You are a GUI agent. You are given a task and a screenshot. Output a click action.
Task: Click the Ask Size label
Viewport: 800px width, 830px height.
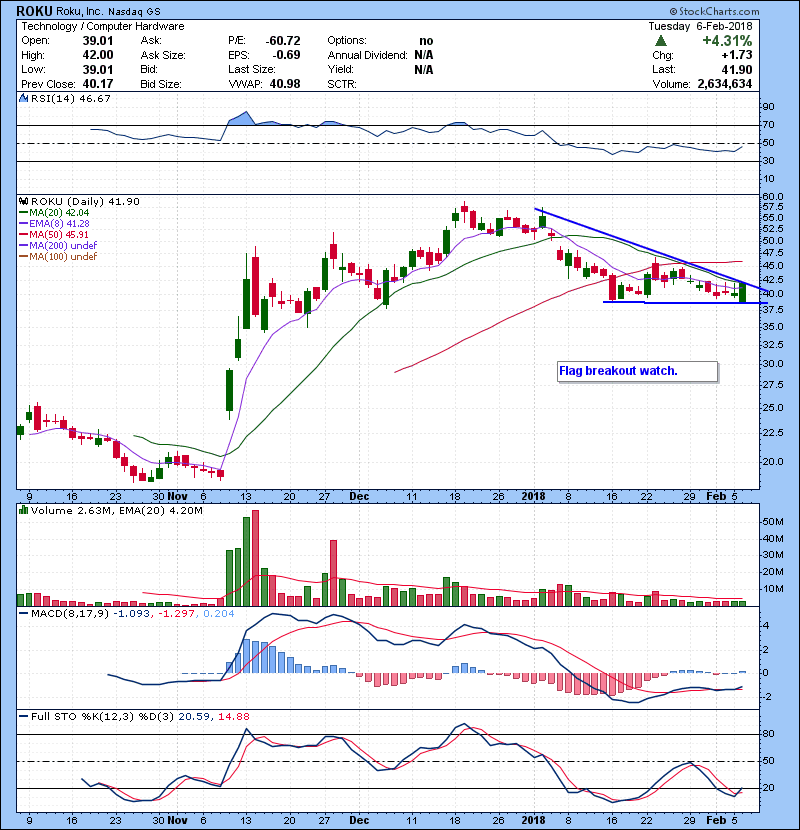(163, 55)
